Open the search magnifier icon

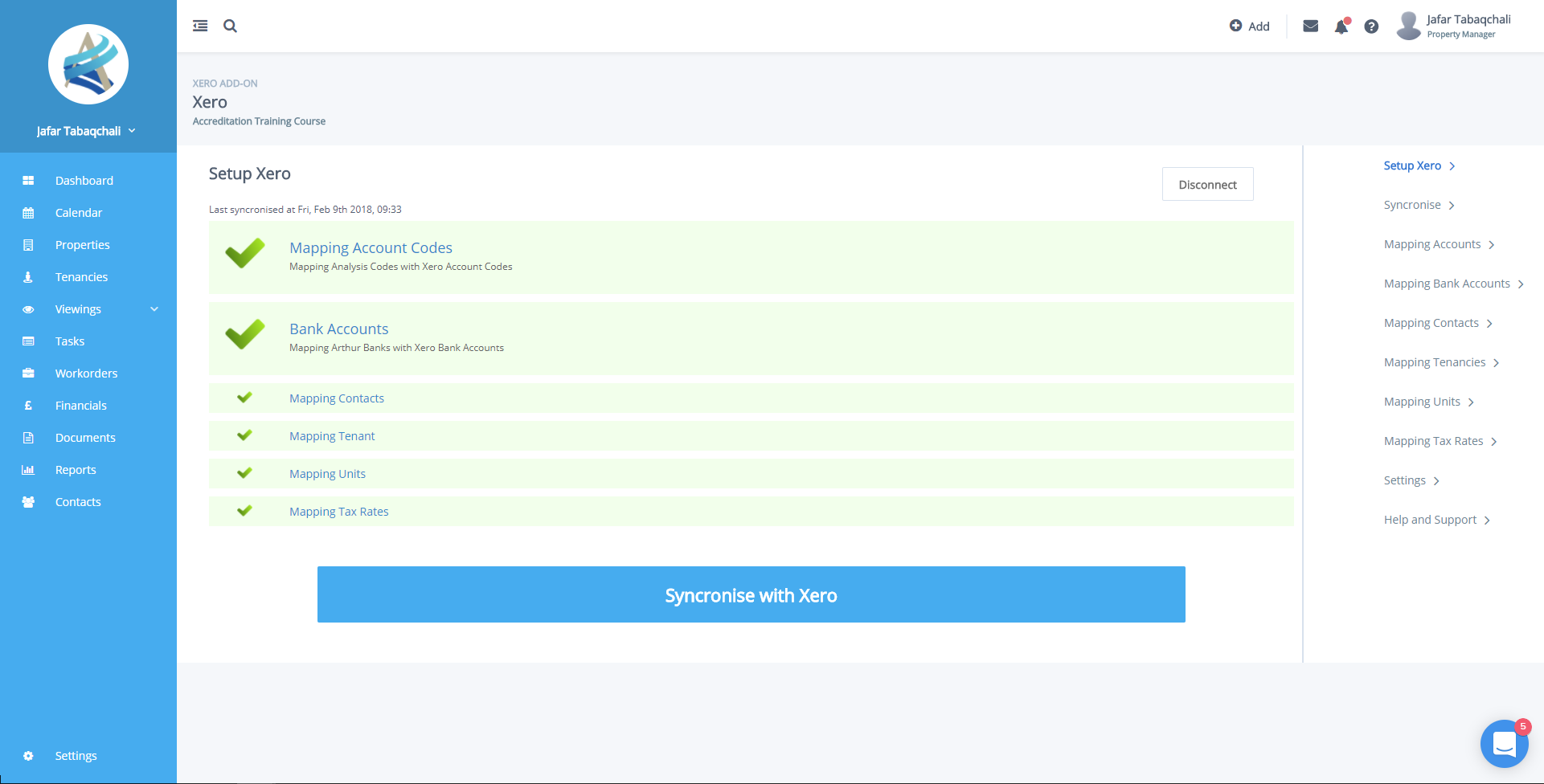pos(230,26)
